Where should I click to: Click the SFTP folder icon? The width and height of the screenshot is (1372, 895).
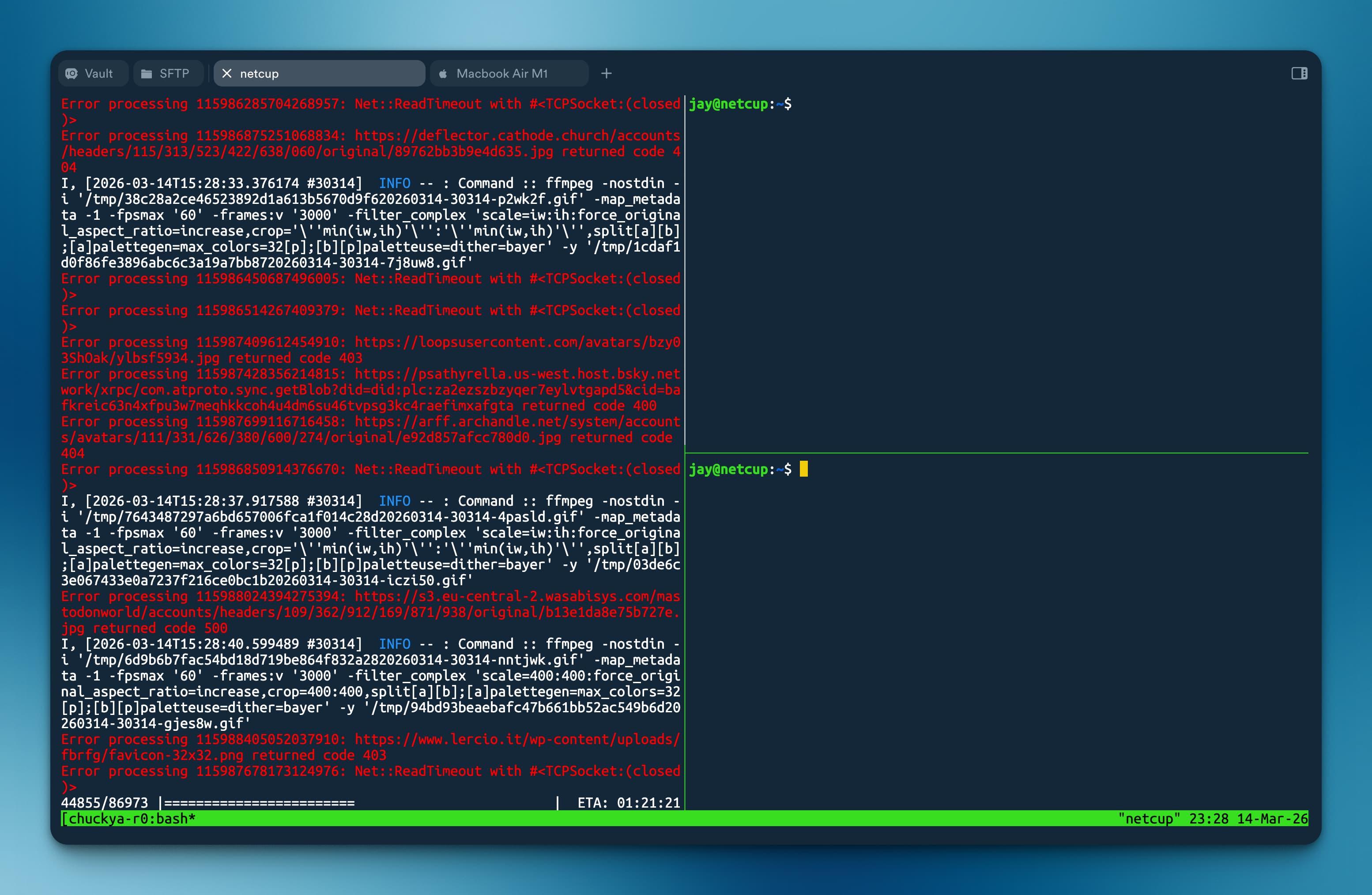(x=147, y=74)
